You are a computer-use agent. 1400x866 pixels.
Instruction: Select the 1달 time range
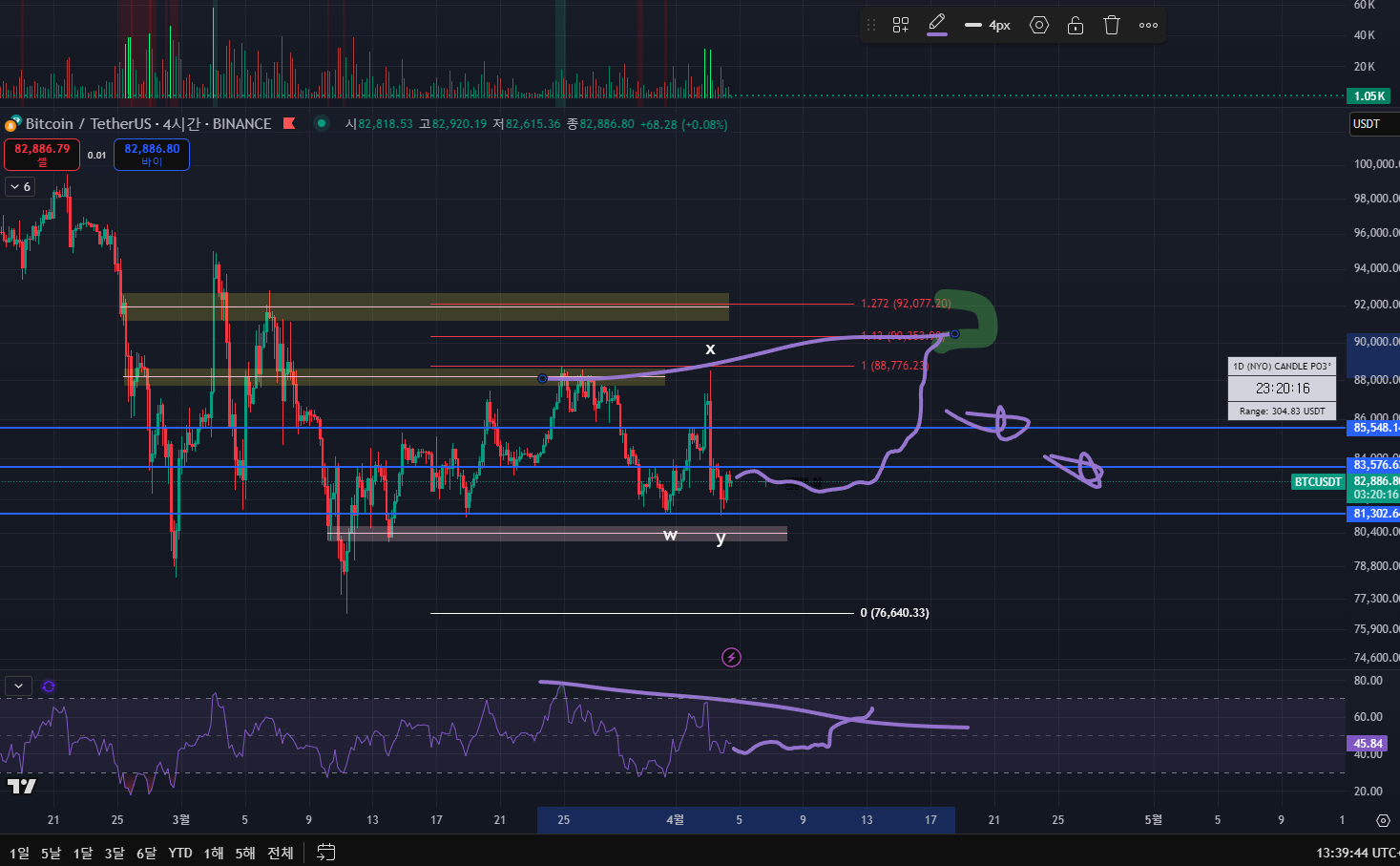[x=83, y=853]
